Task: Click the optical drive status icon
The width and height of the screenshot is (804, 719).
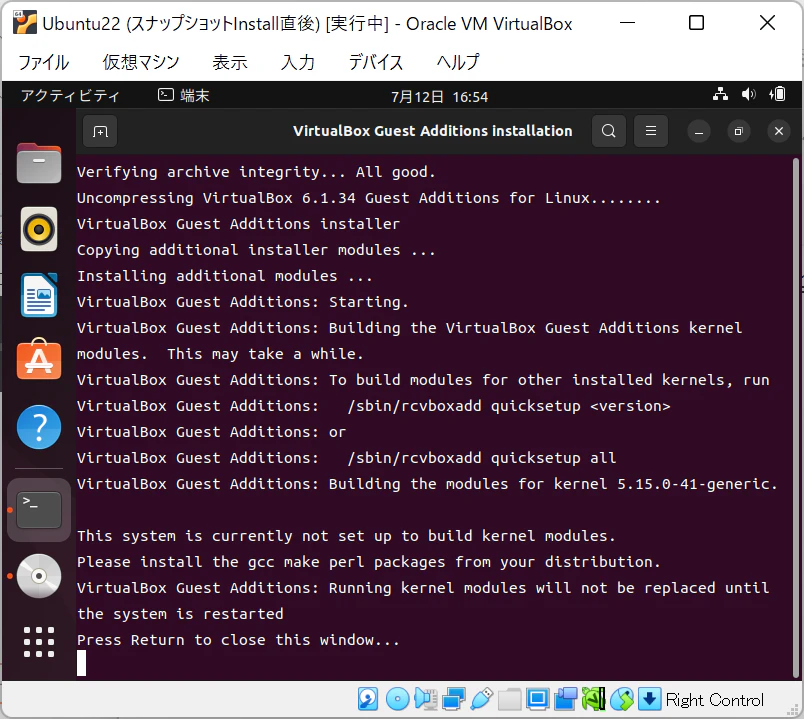Action: [x=397, y=699]
